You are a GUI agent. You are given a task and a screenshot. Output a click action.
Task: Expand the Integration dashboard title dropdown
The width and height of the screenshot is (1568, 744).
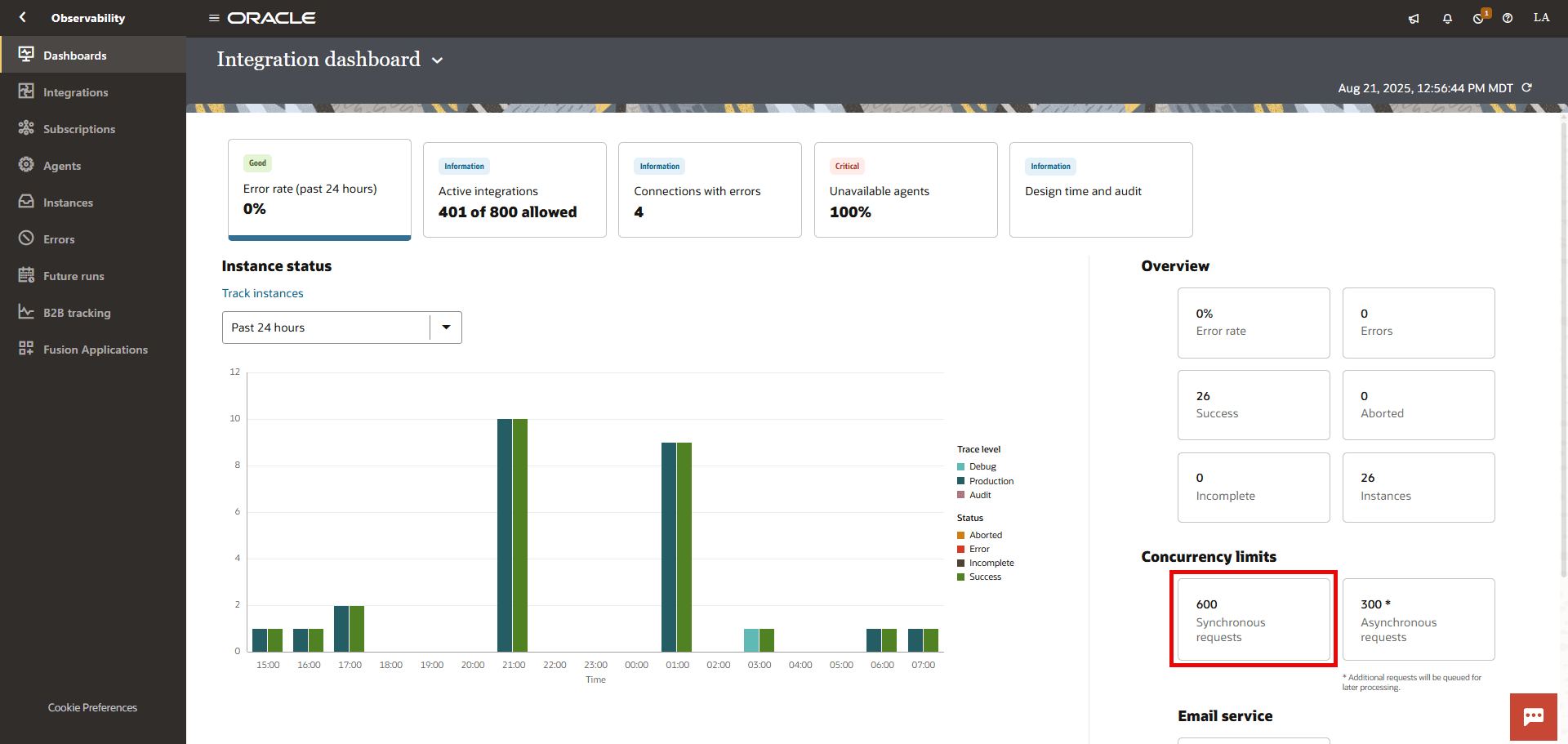[x=438, y=60]
